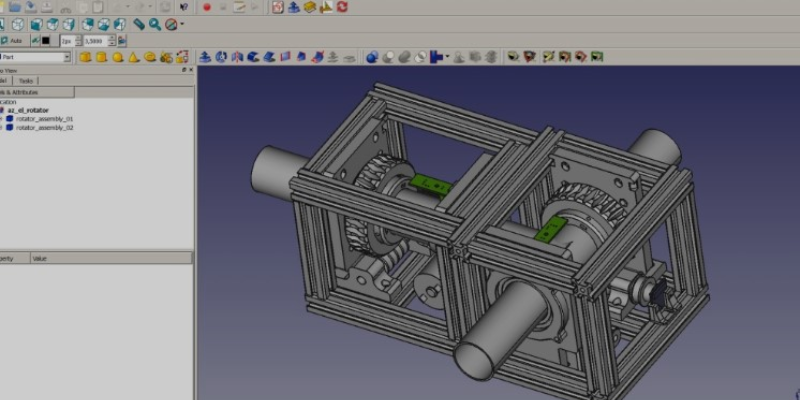Click the zoom magnifier icon
The height and width of the screenshot is (400, 800).
click(155, 24)
